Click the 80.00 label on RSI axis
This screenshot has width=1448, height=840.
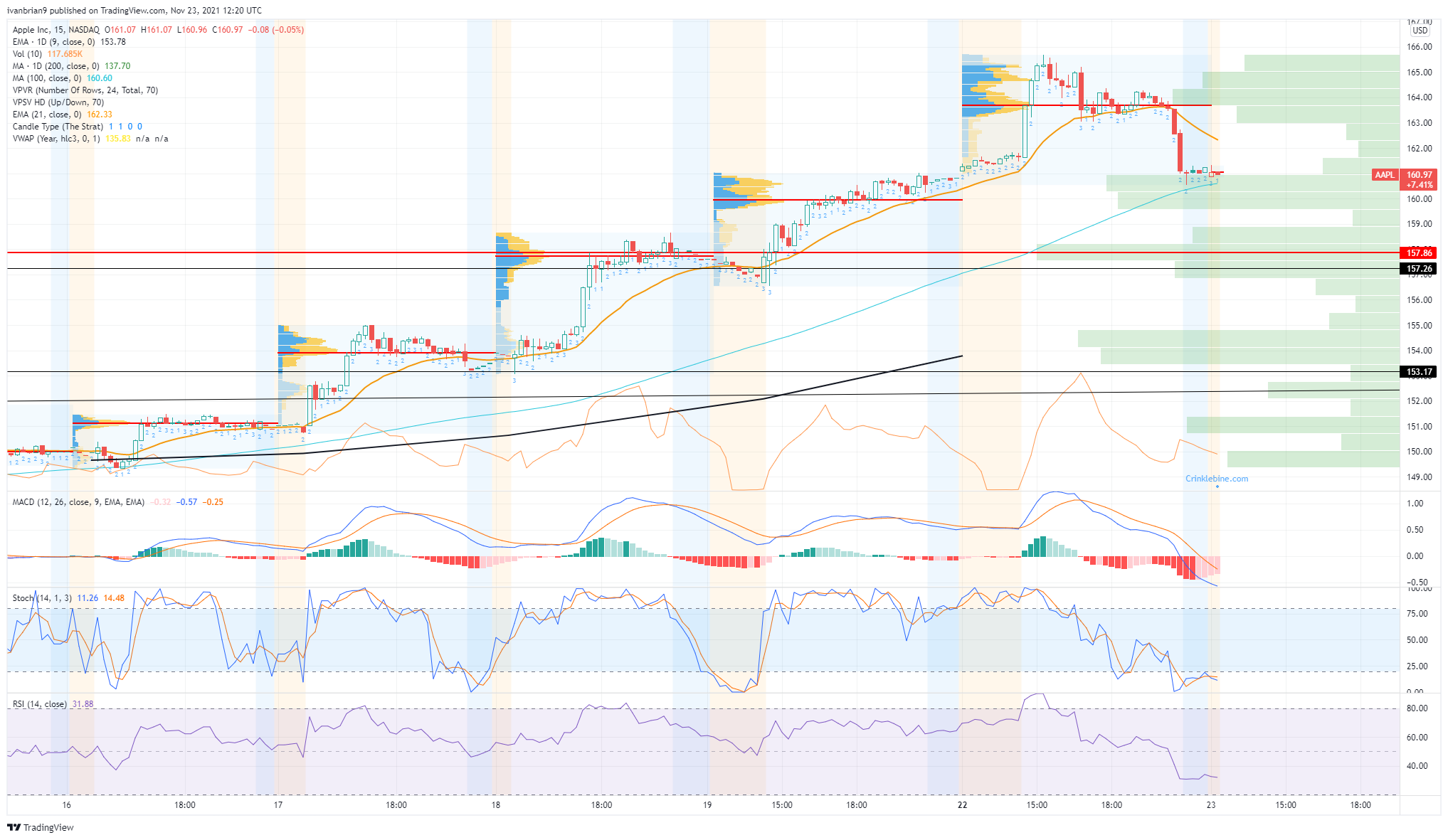(x=1417, y=708)
